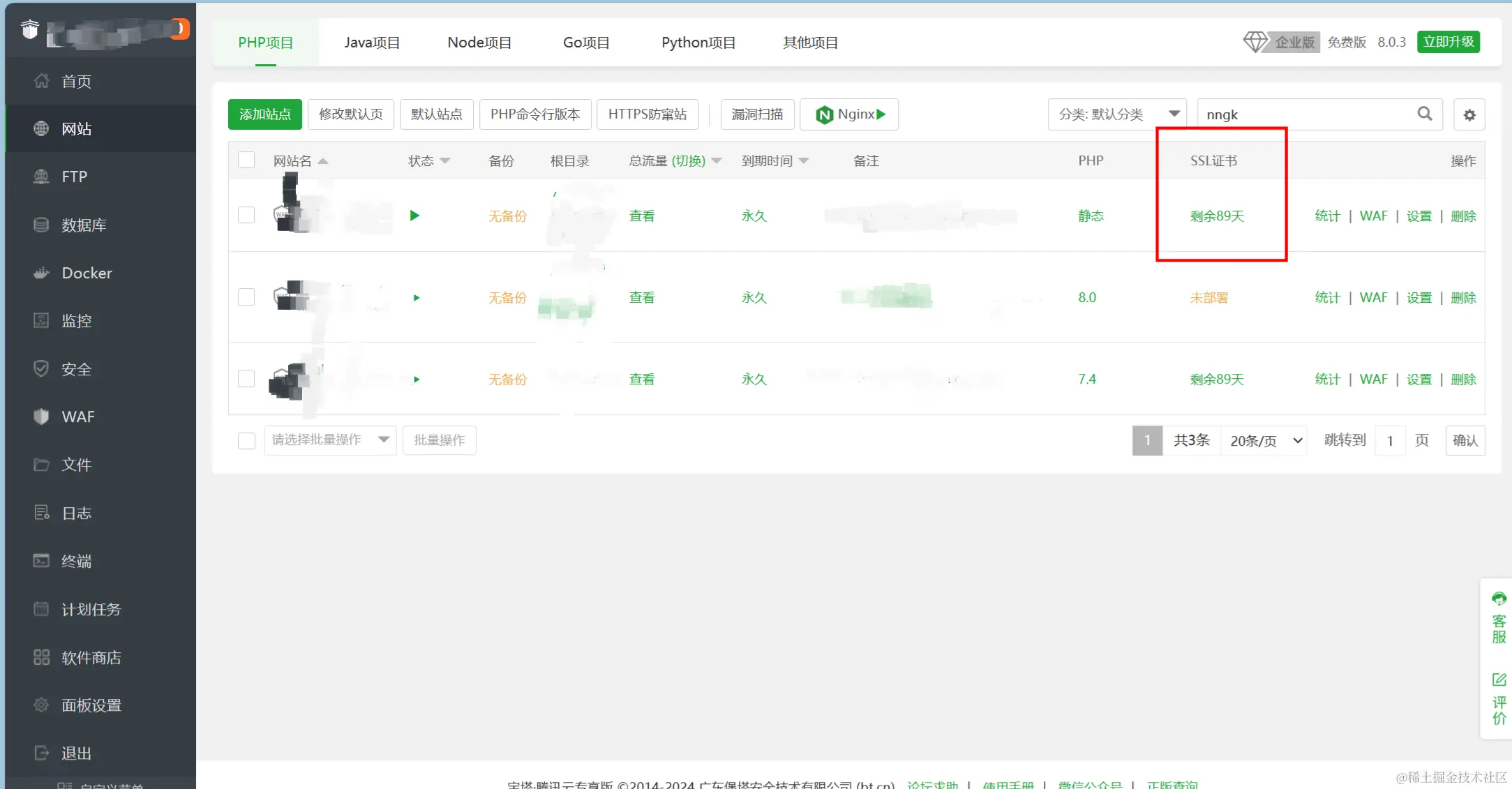Toggle the select-all checkbox in header
Screen dimensions: 1512x789
click(246, 160)
